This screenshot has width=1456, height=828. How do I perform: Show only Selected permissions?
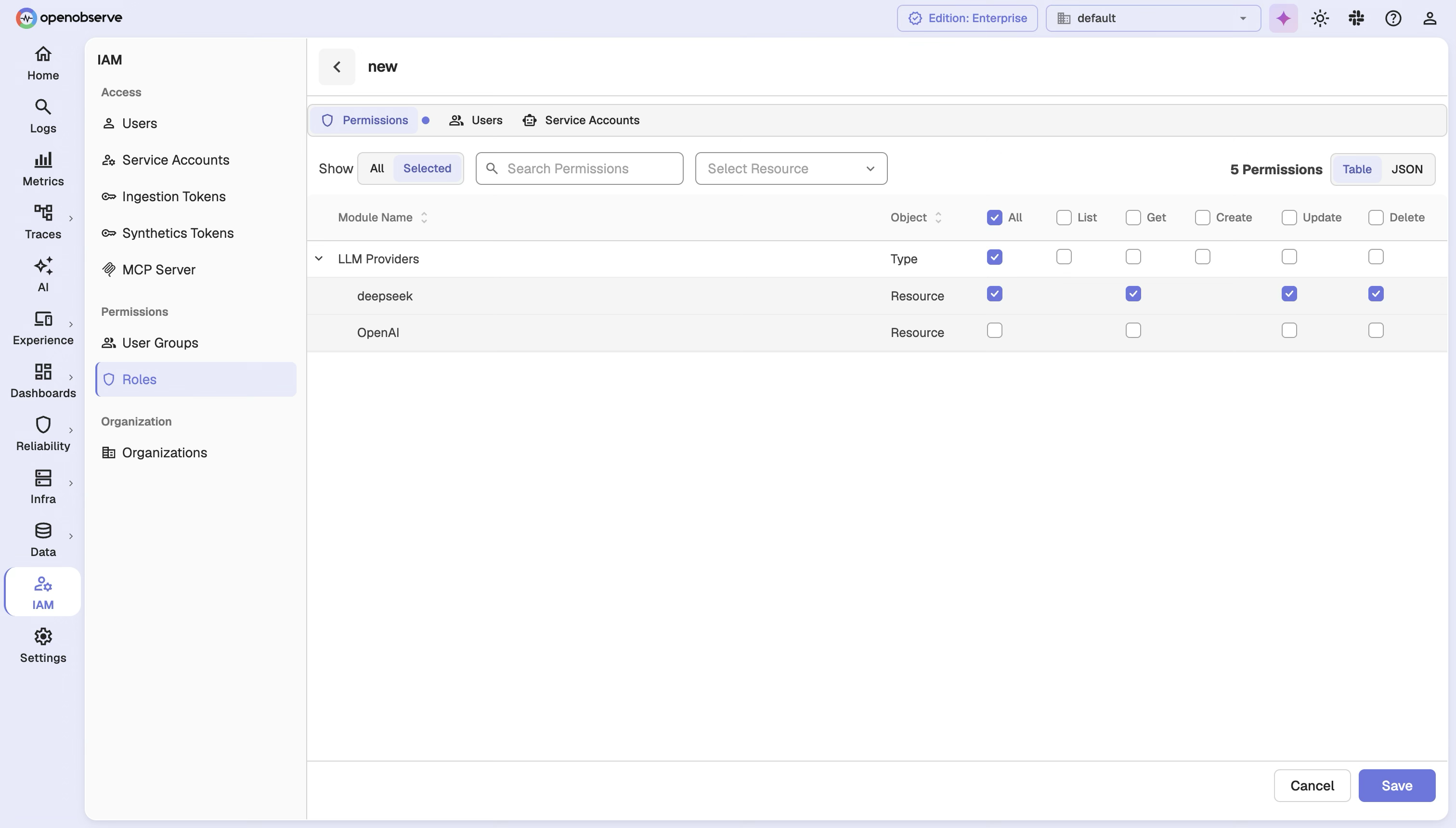pyautogui.click(x=427, y=168)
